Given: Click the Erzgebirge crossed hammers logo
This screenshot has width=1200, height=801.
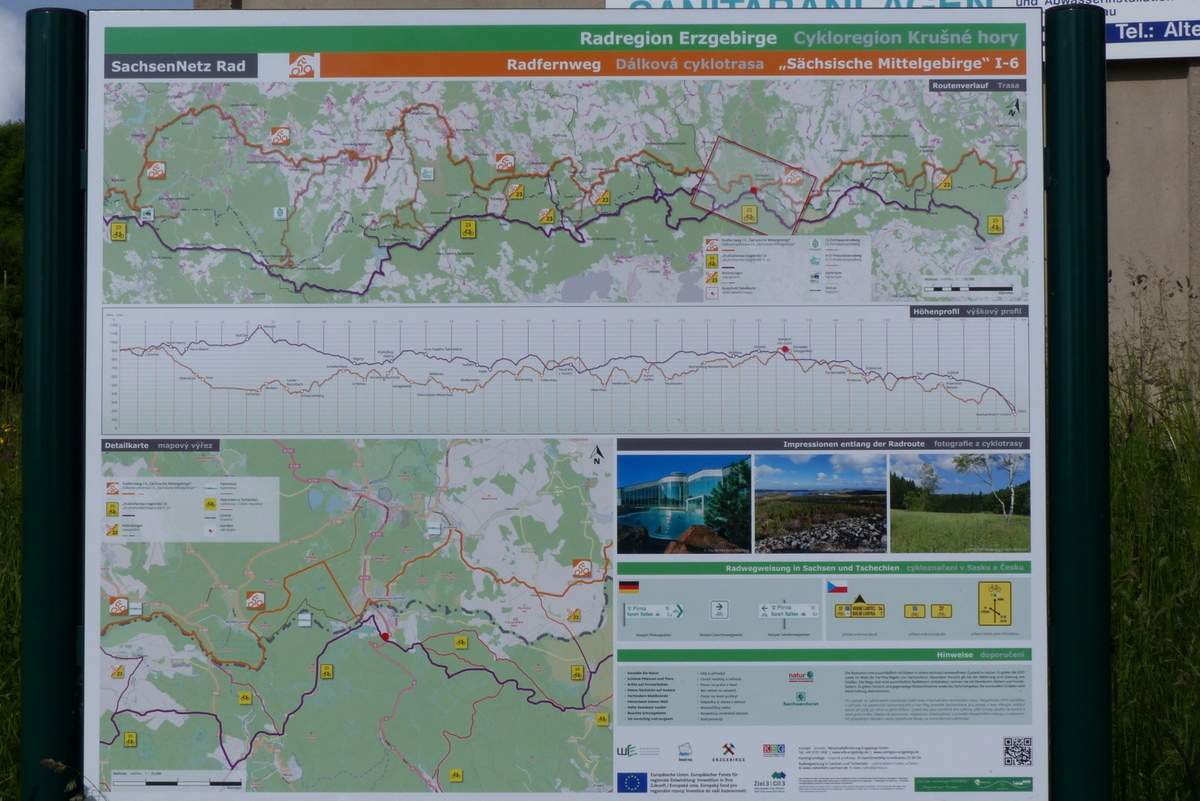Looking at the screenshot, I should [729, 751].
